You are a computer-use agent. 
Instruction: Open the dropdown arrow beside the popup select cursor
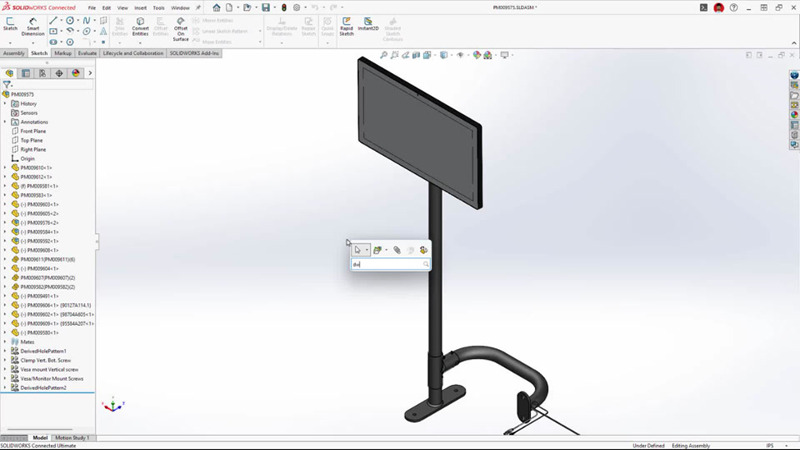point(368,250)
